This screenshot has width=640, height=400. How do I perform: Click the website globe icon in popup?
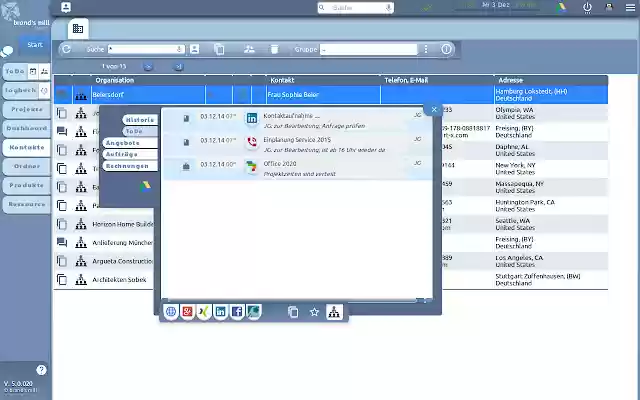(171, 312)
